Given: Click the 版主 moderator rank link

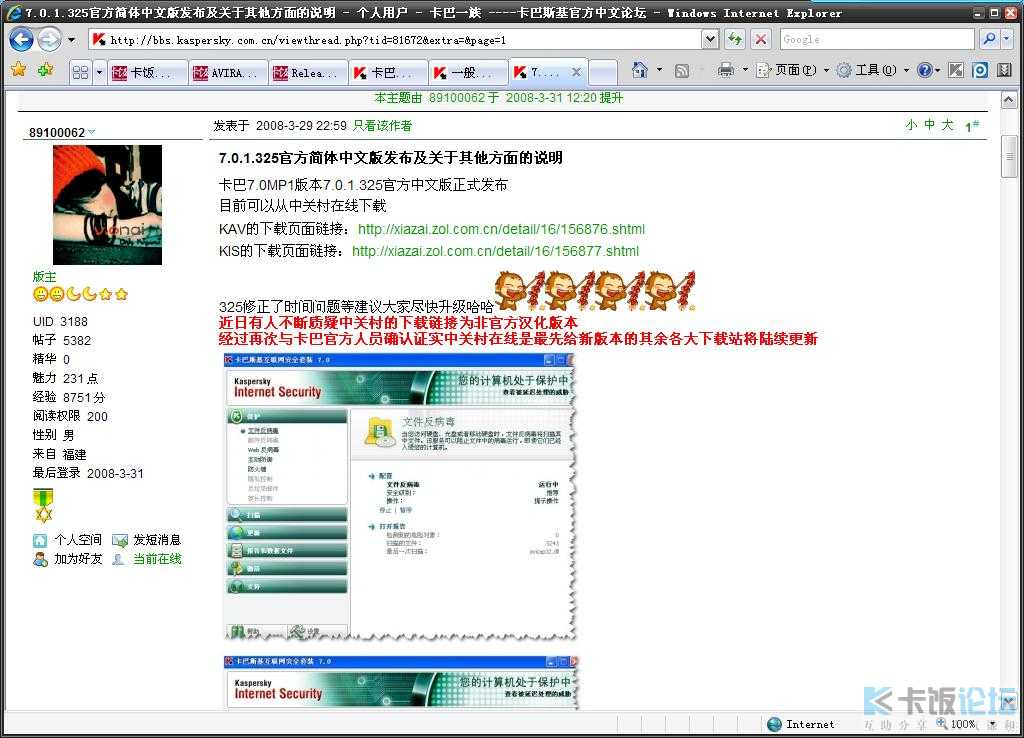Looking at the screenshot, I should [x=44, y=276].
